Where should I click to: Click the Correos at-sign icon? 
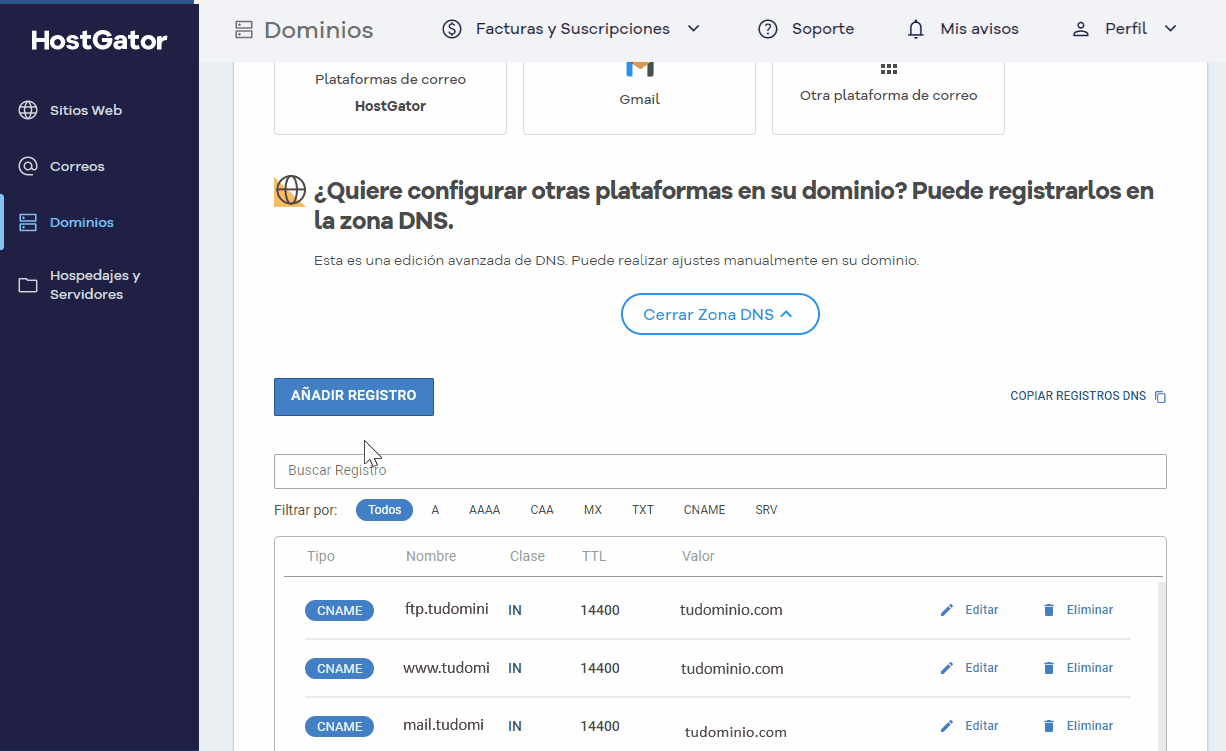pyautogui.click(x=28, y=166)
